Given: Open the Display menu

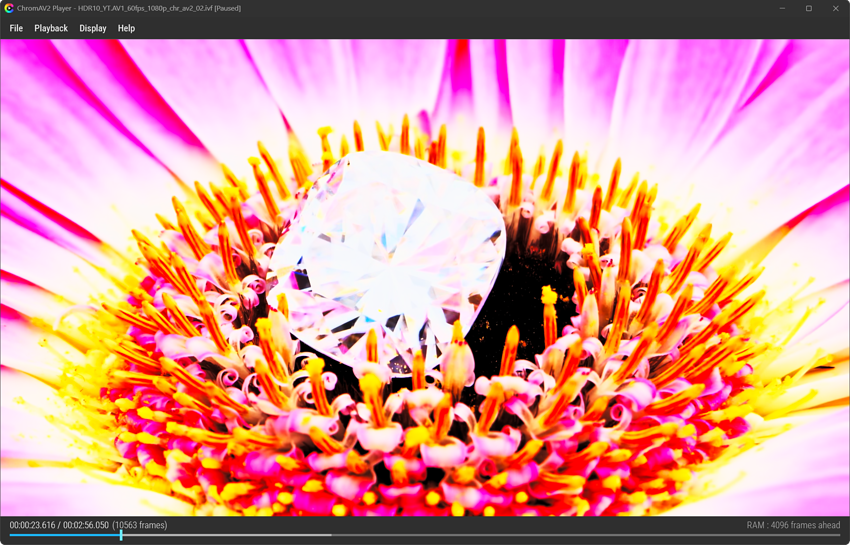Looking at the screenshot, I should (93, 28).
